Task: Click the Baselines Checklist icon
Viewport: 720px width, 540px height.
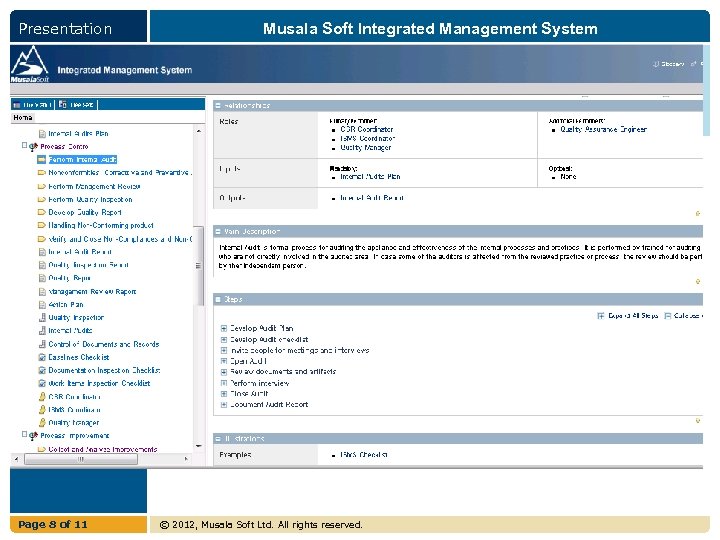Action: pyautogui.click(x=42, y=357)
